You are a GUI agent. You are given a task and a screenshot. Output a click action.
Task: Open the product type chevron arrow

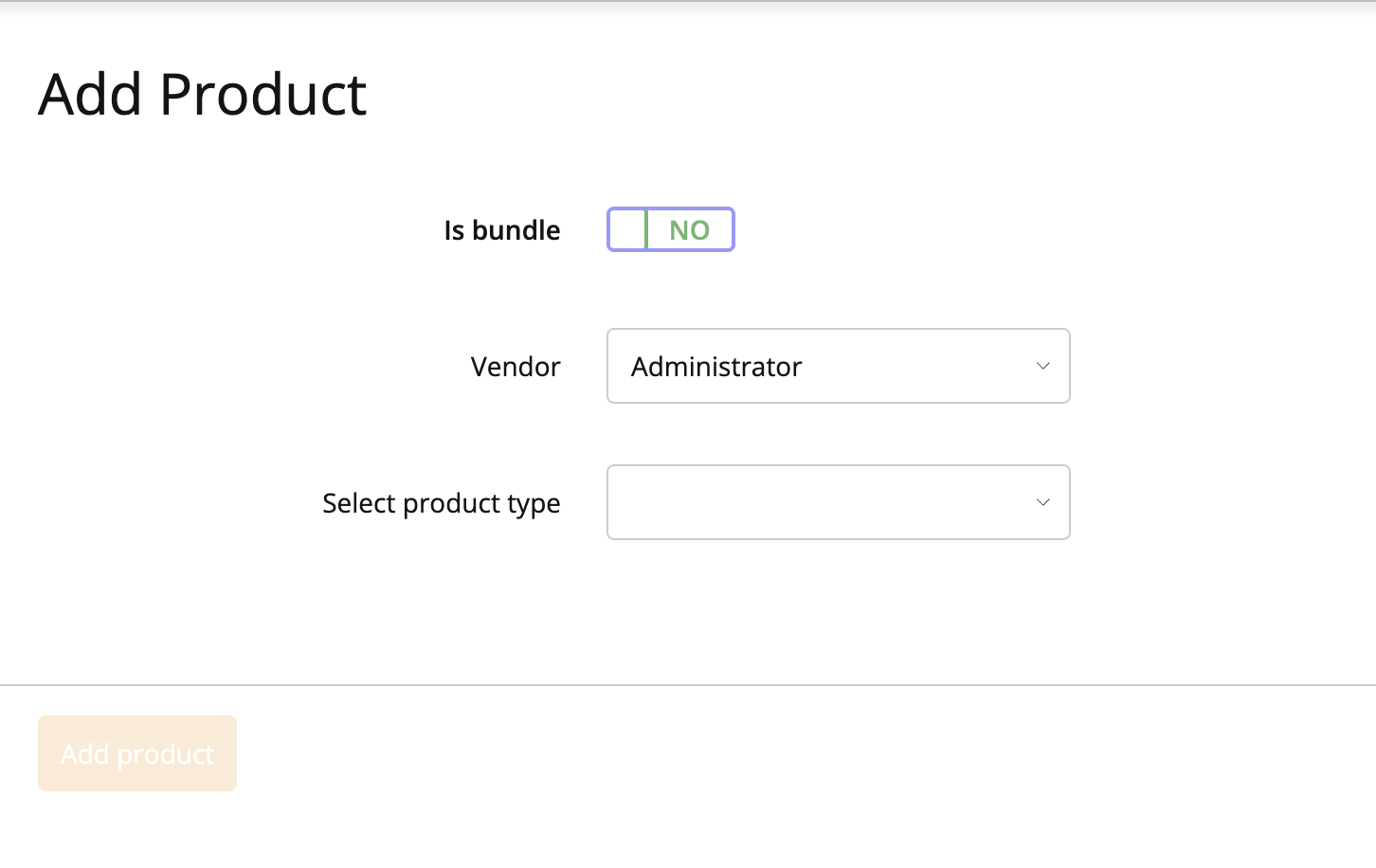pyautogui.click(x=1042, y=502)
